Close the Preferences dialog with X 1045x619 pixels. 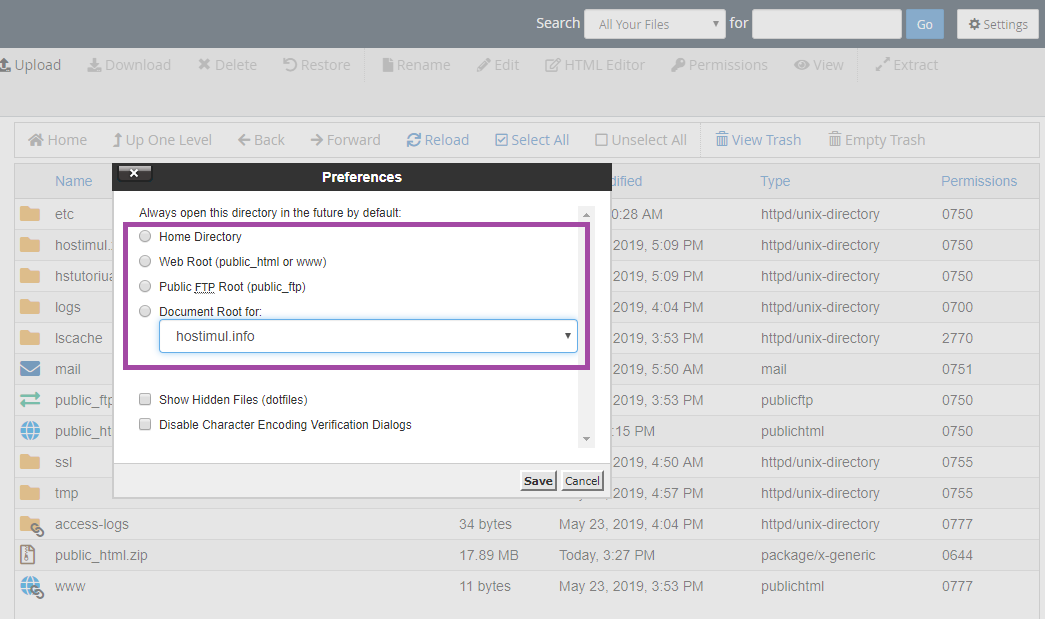[134, 174]
